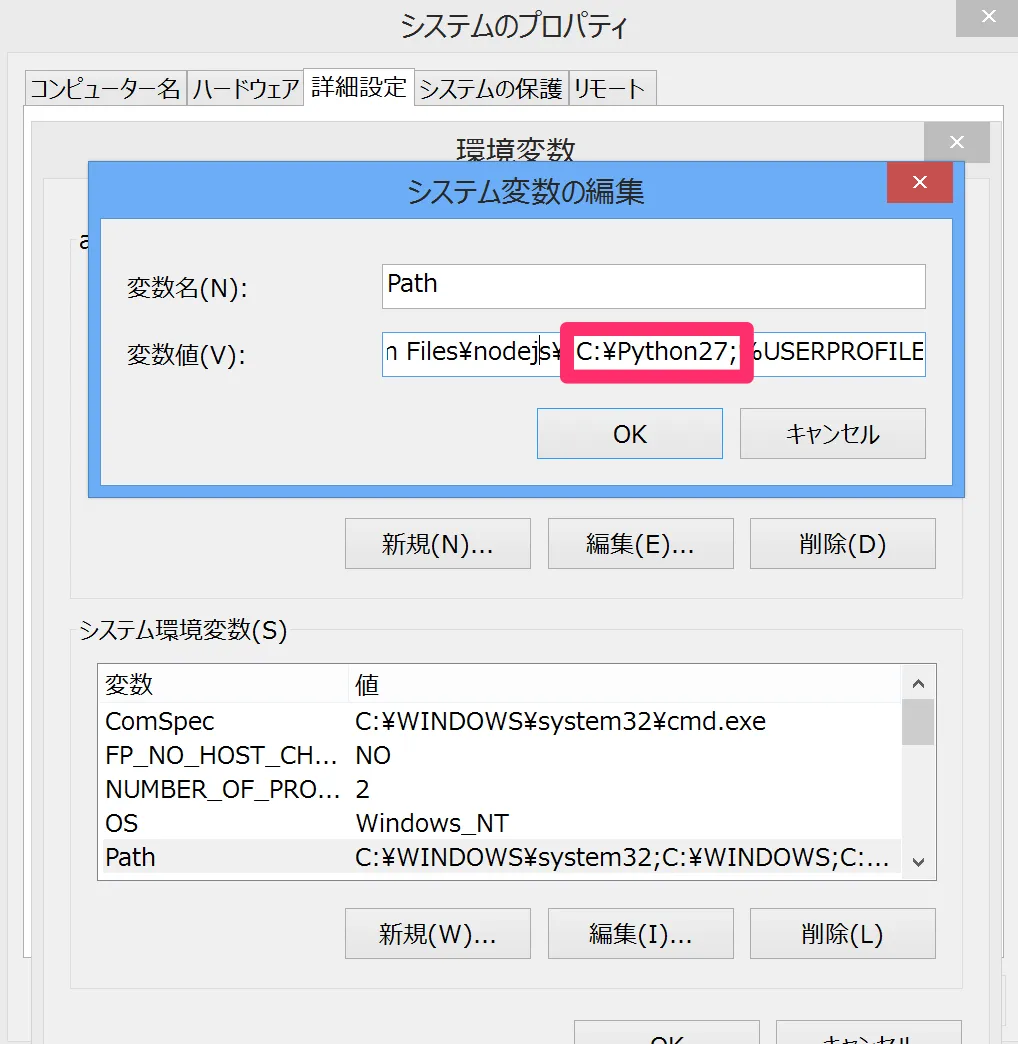
Task: Click the 新規(N)... button for user variables
Action: pos(438,543)
